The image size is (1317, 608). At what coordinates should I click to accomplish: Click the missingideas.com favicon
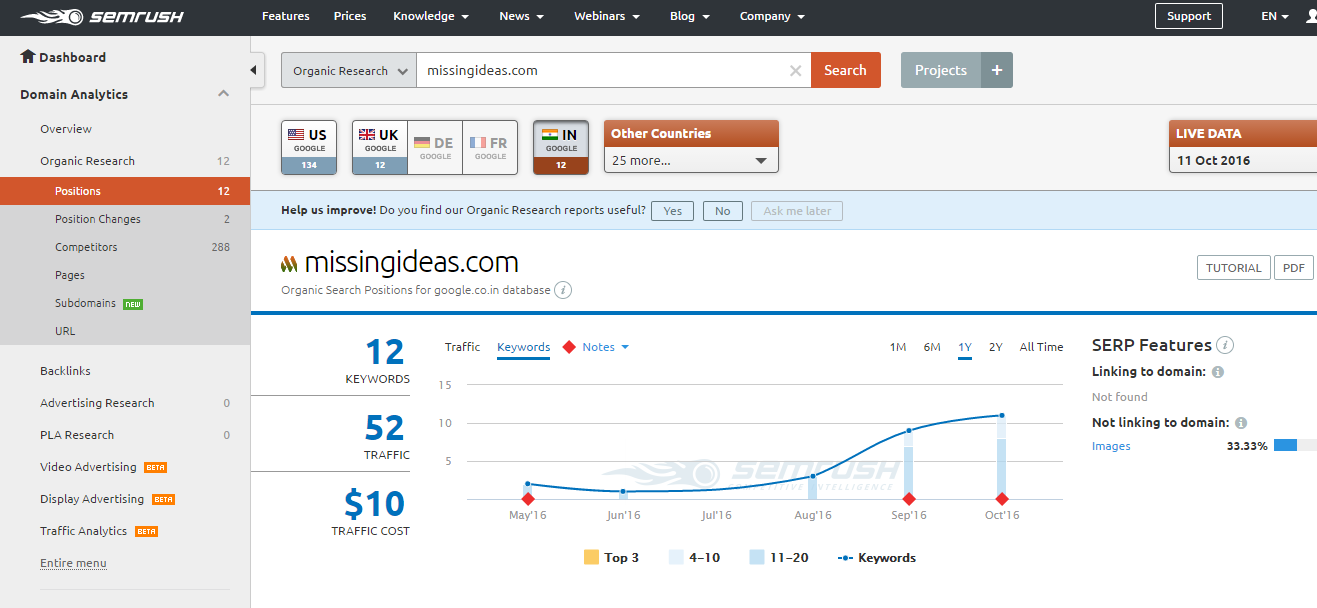[x=289, y=264]
